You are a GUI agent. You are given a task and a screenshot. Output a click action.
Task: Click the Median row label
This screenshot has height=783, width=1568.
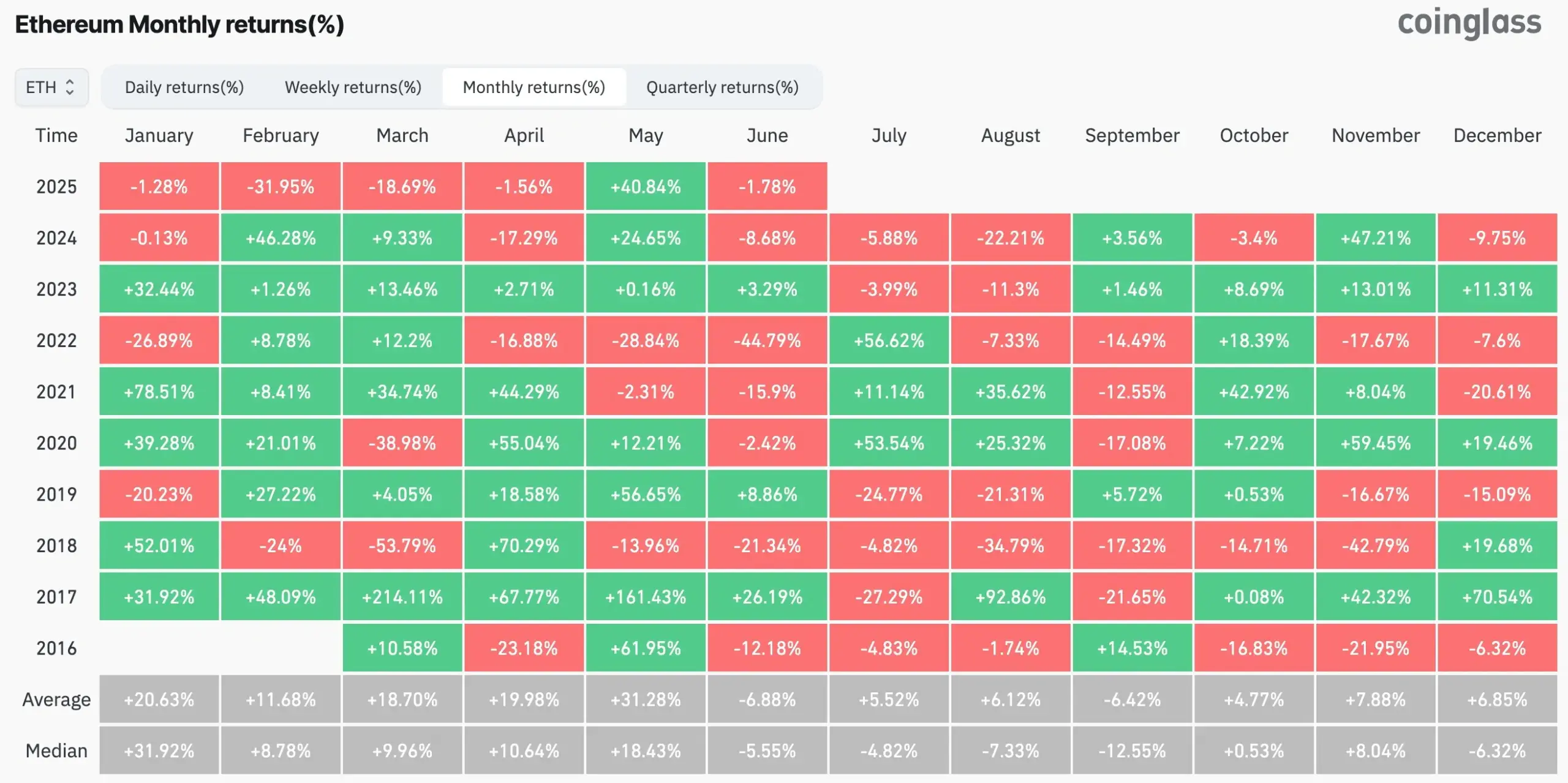56,751
